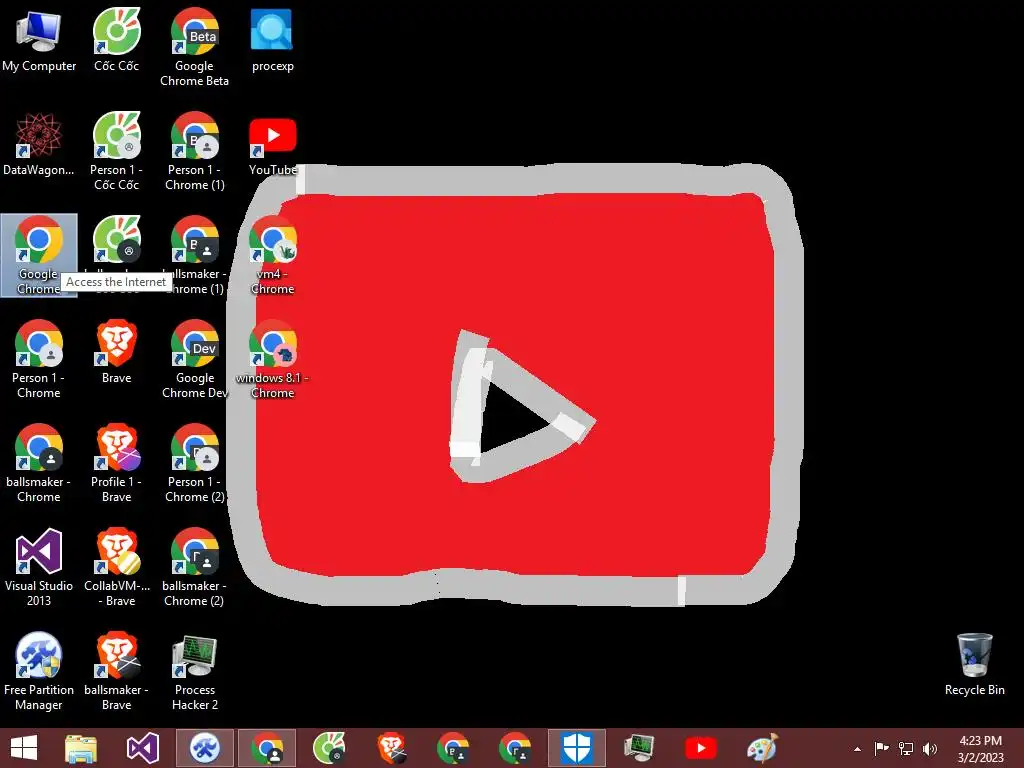Image resolution: width=1024 pixels, height=768 pixels.
Task: Open File Explorer from the taskbar
Action: tap(81, 748)
